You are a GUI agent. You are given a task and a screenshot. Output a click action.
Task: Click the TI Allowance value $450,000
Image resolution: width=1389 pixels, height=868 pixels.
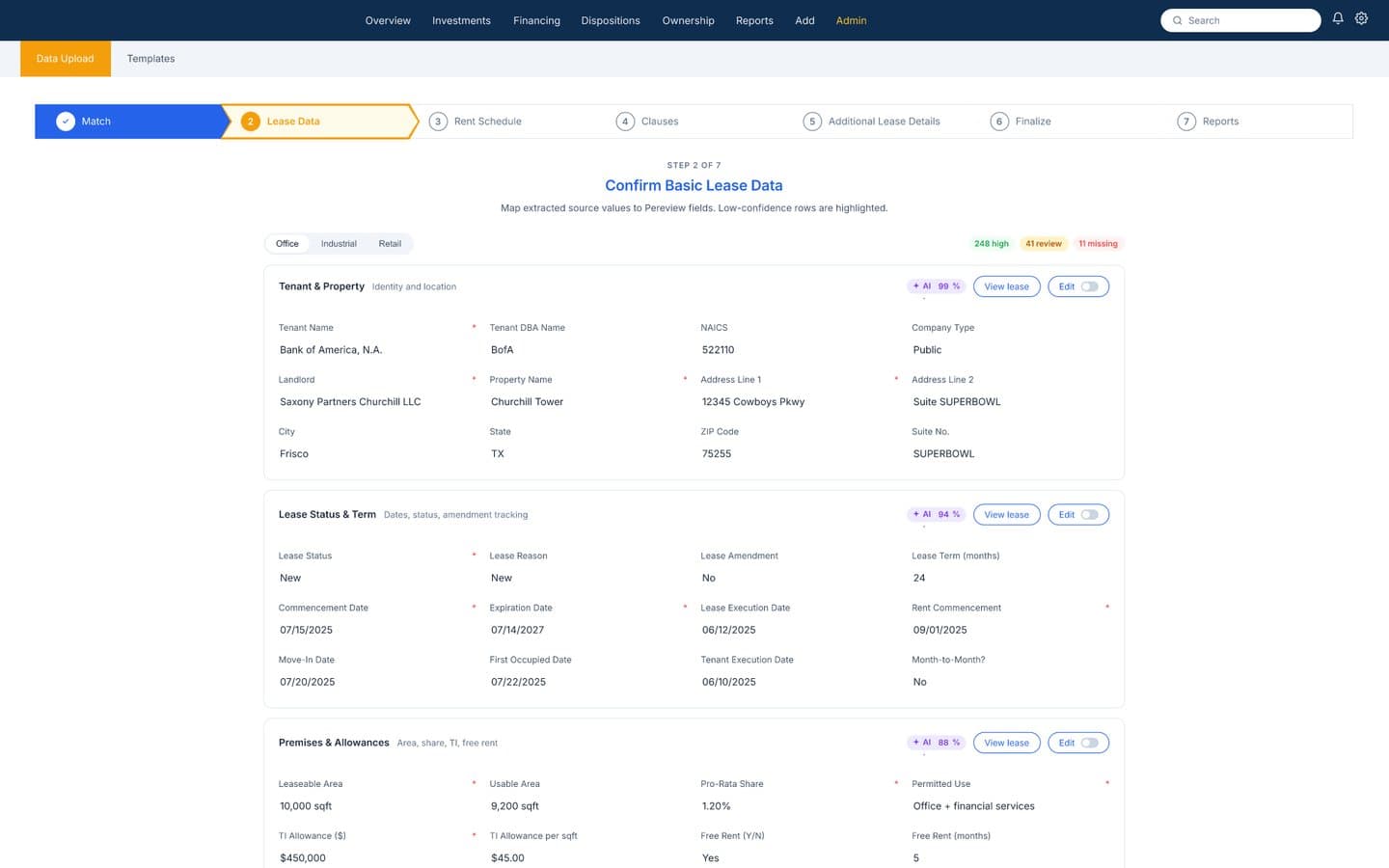pyautogui.click(x=303, y=858)
